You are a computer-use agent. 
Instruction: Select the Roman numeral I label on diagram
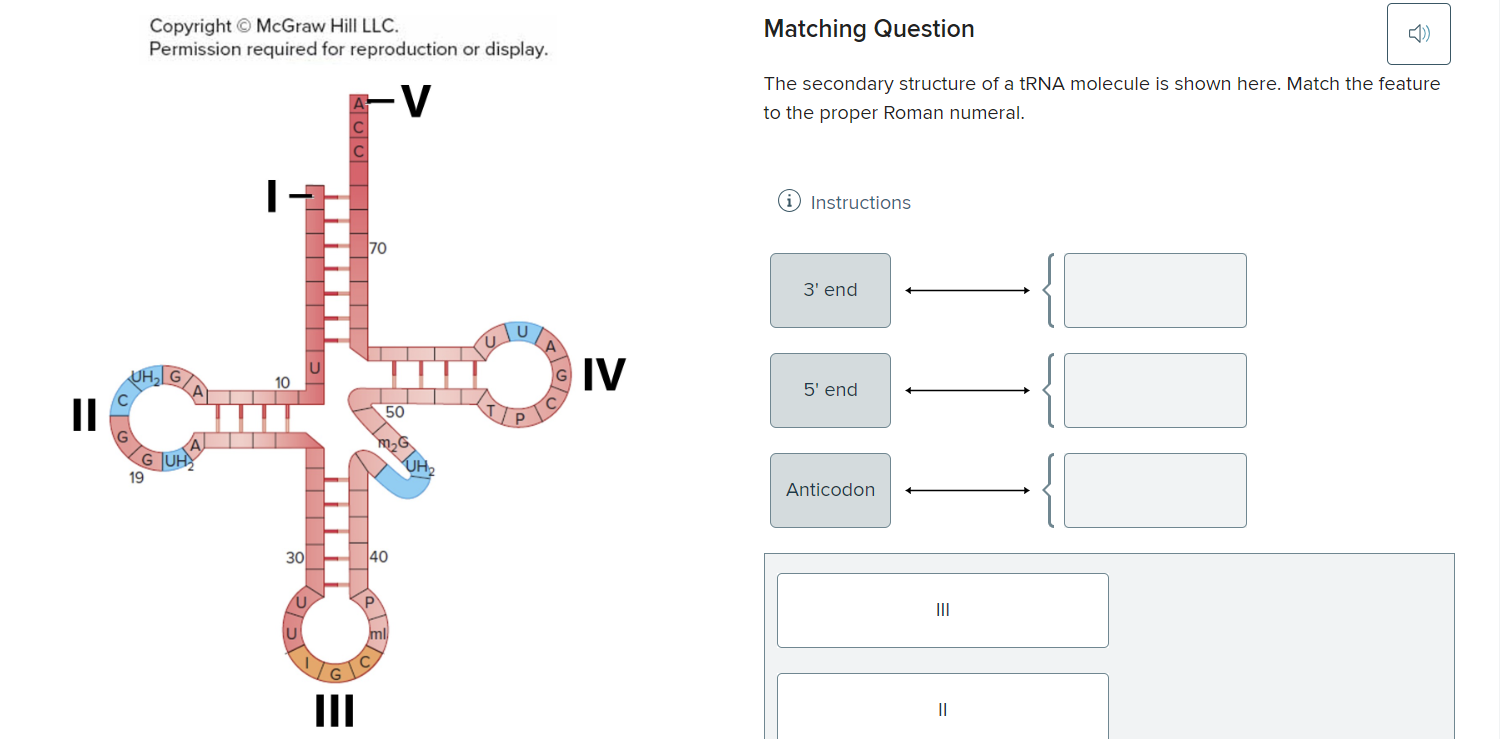click(271, 196)
